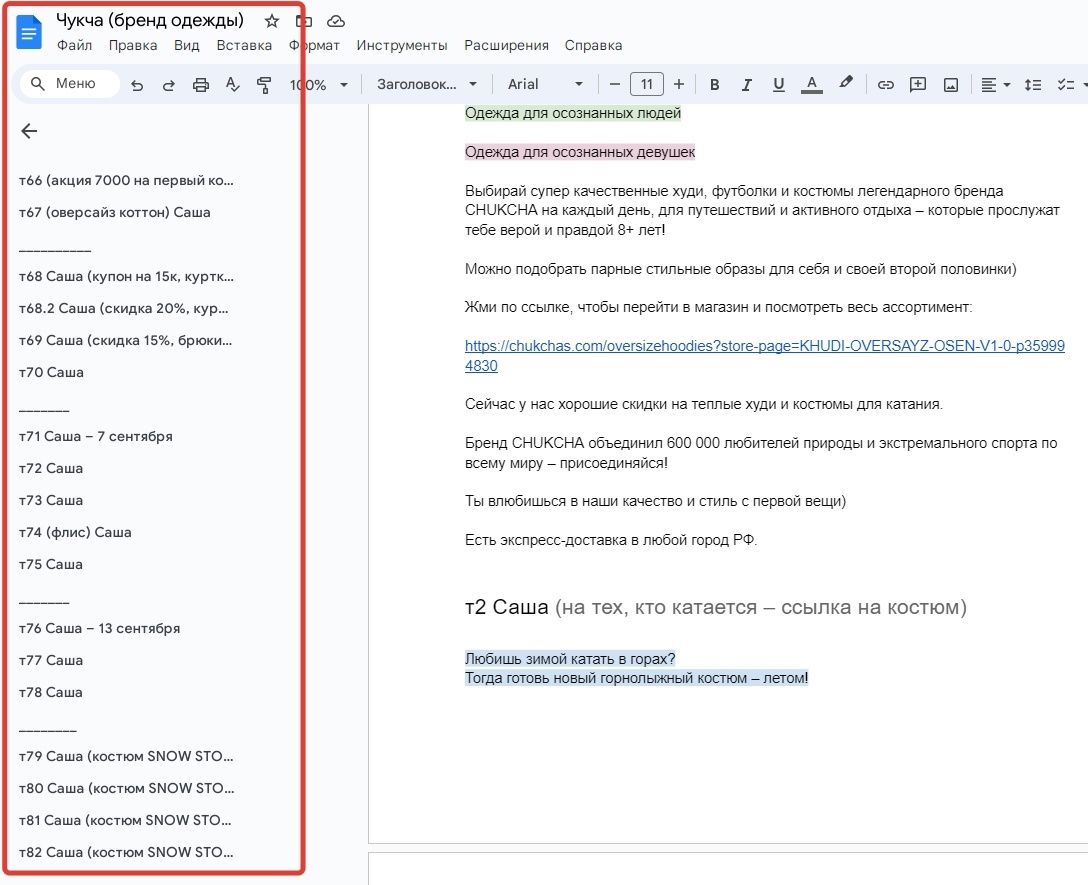Screen dimensions: 1088x885
Task: Select outline item т70 Саша
Action: pyautogui.click(x=51, y=372)
